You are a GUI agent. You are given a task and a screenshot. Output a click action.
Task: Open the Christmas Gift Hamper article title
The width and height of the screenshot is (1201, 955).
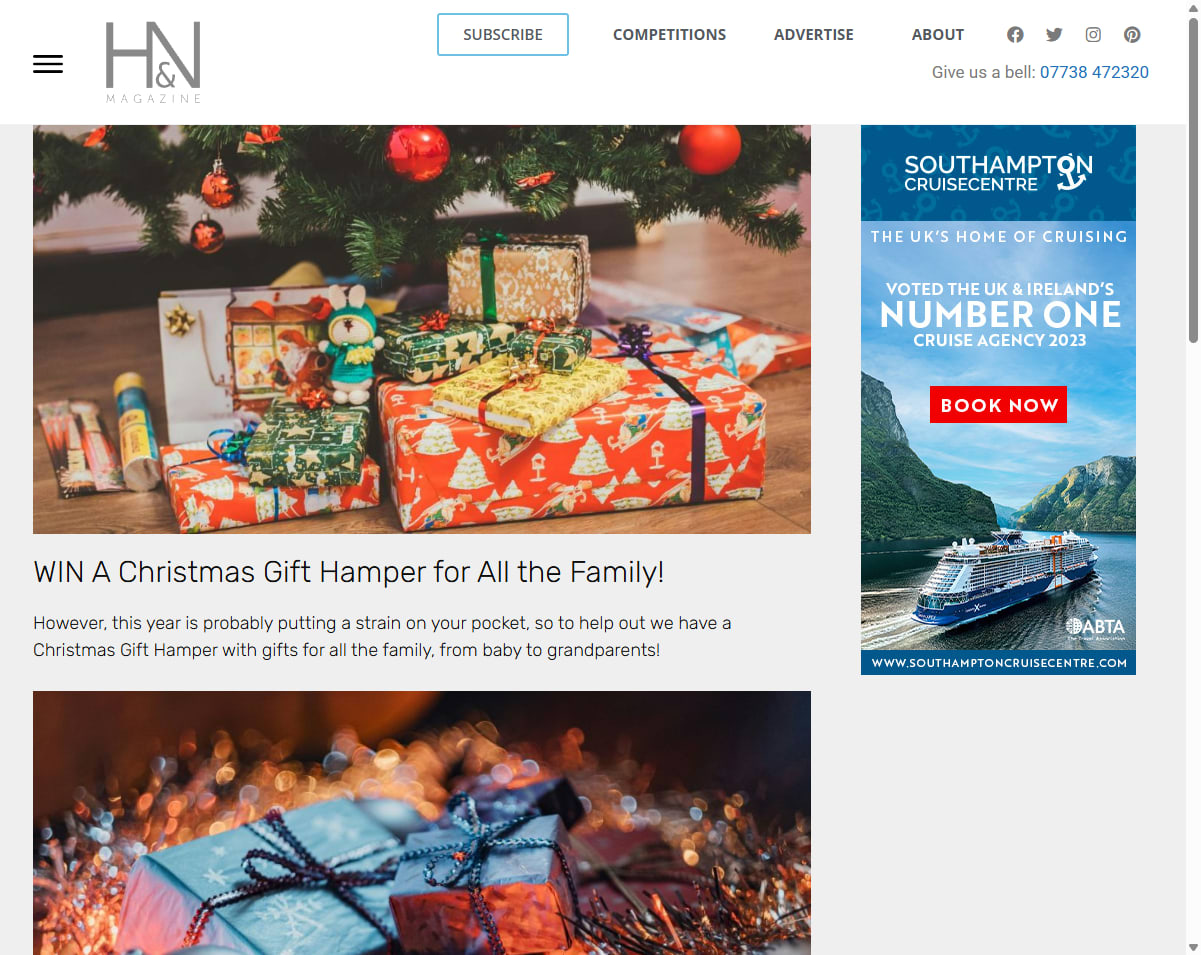[349, 572]
